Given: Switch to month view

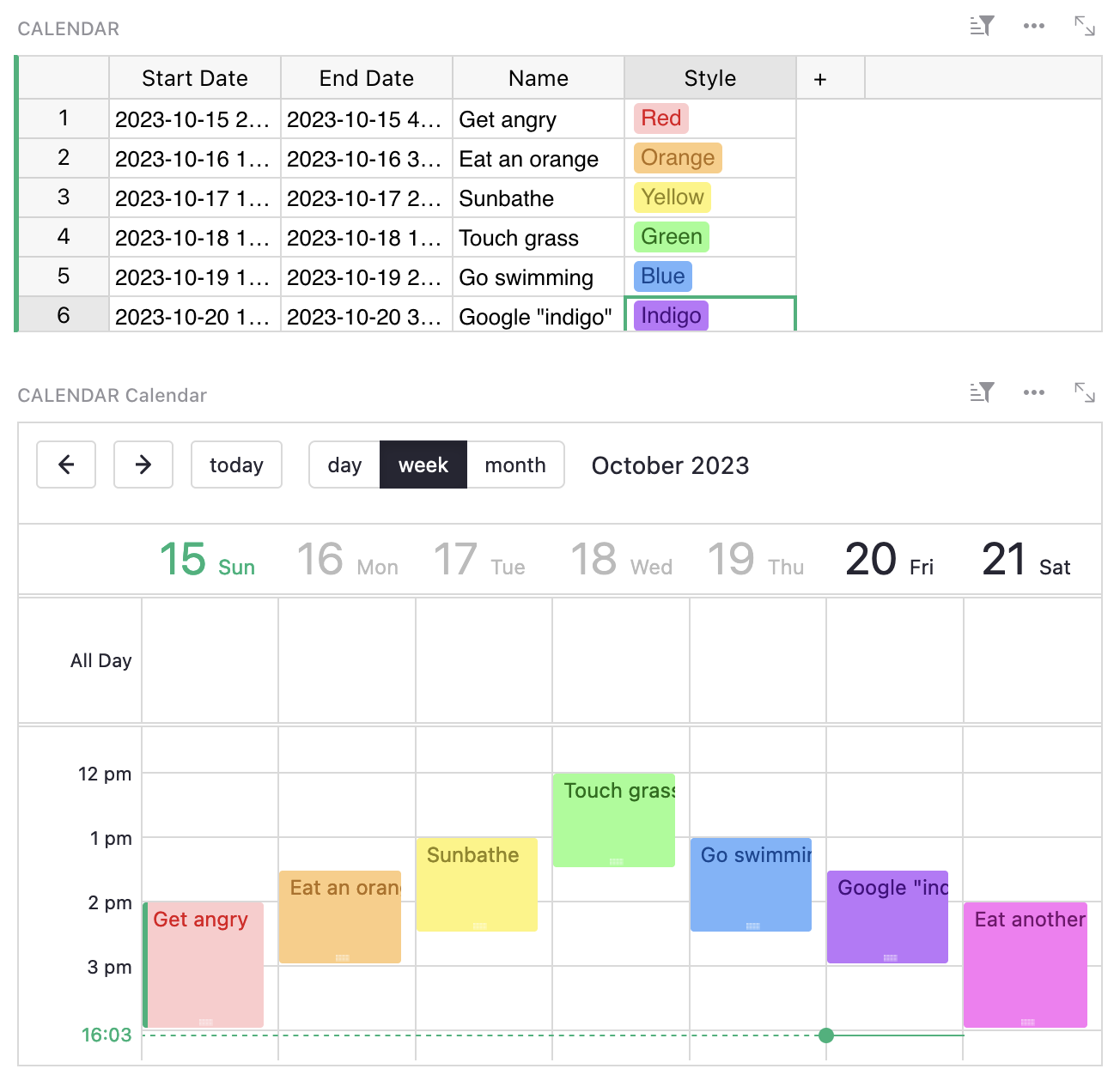Looking at the screenshot, I should pos(515,465).
